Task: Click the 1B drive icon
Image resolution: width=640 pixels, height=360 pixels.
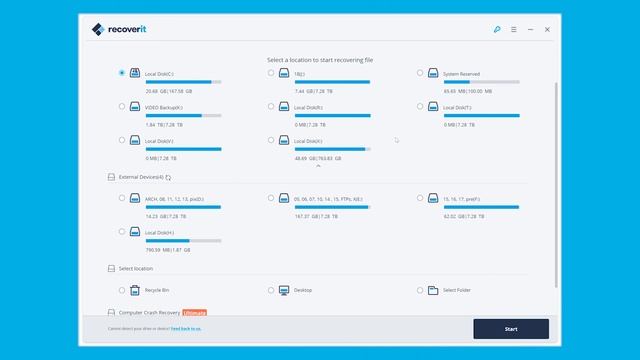Action: click(x=284, y=73)
